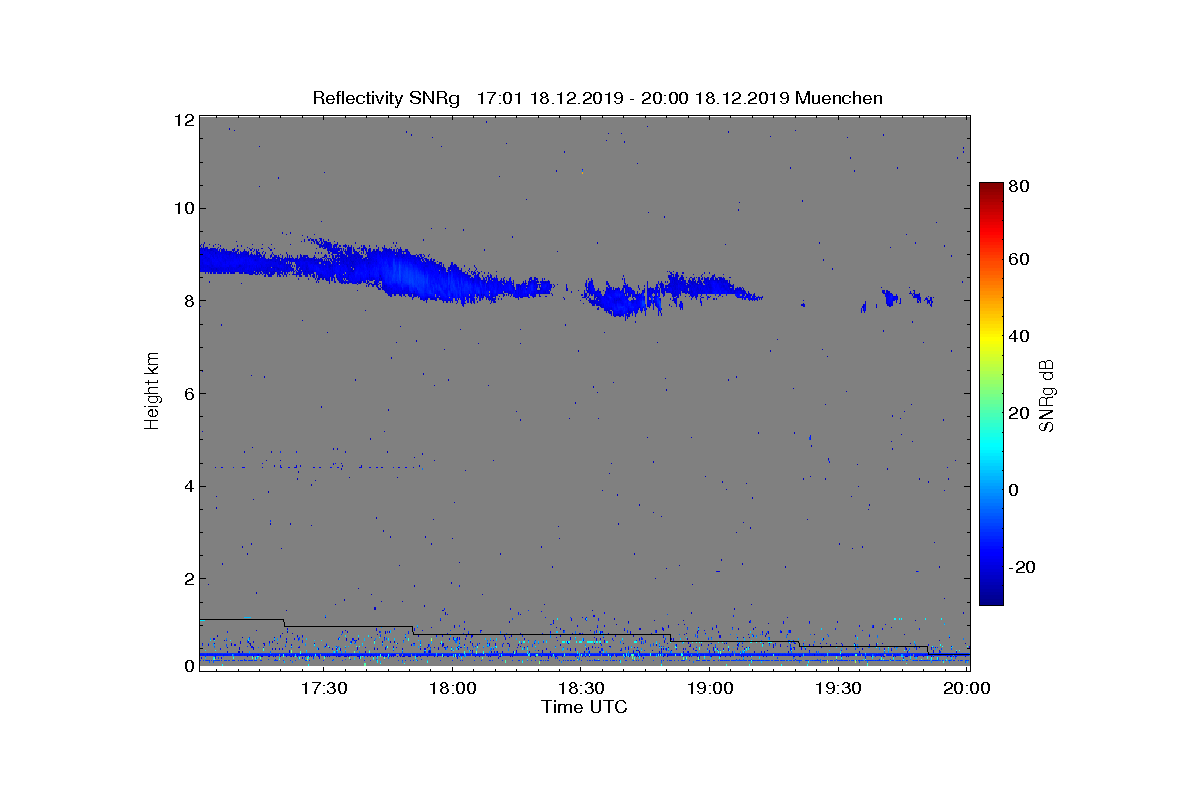Click the colorbar tick label '60'
Screen dimensions: 1200x800
point(1020,259)
